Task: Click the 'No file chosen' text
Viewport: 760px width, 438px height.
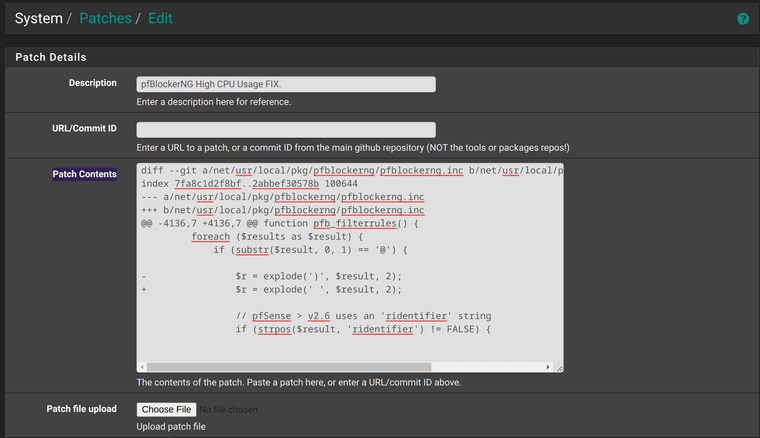Action: (x=228, y=410)
